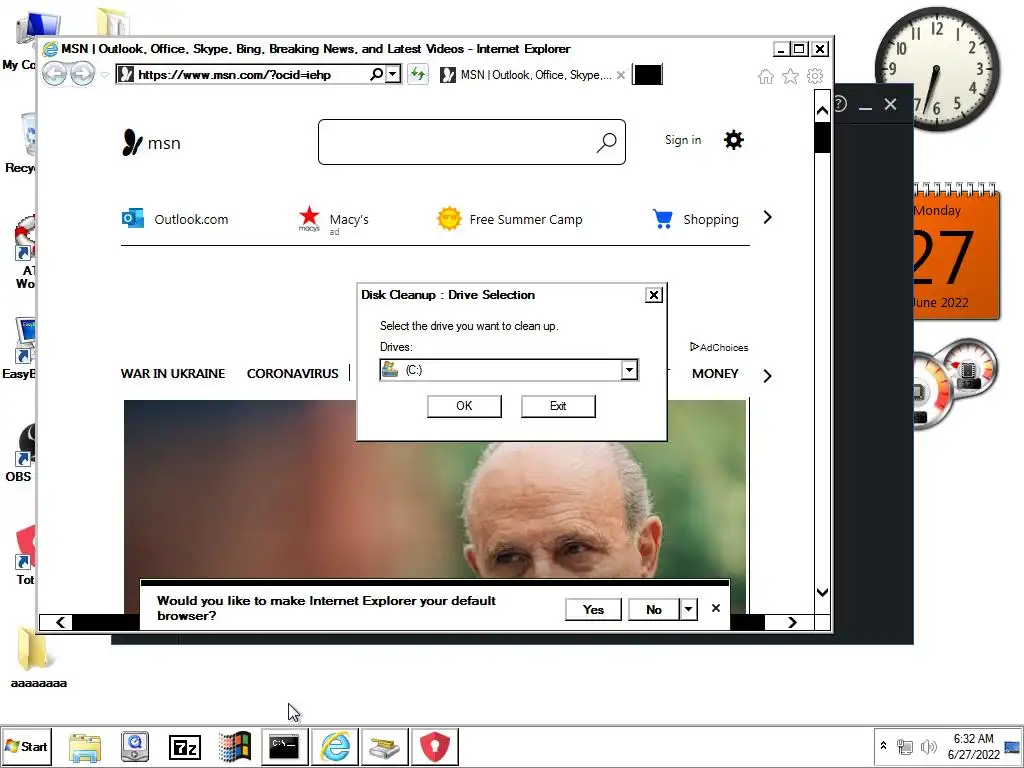Open 7-Zip from the taskbar

coord(185,746)
